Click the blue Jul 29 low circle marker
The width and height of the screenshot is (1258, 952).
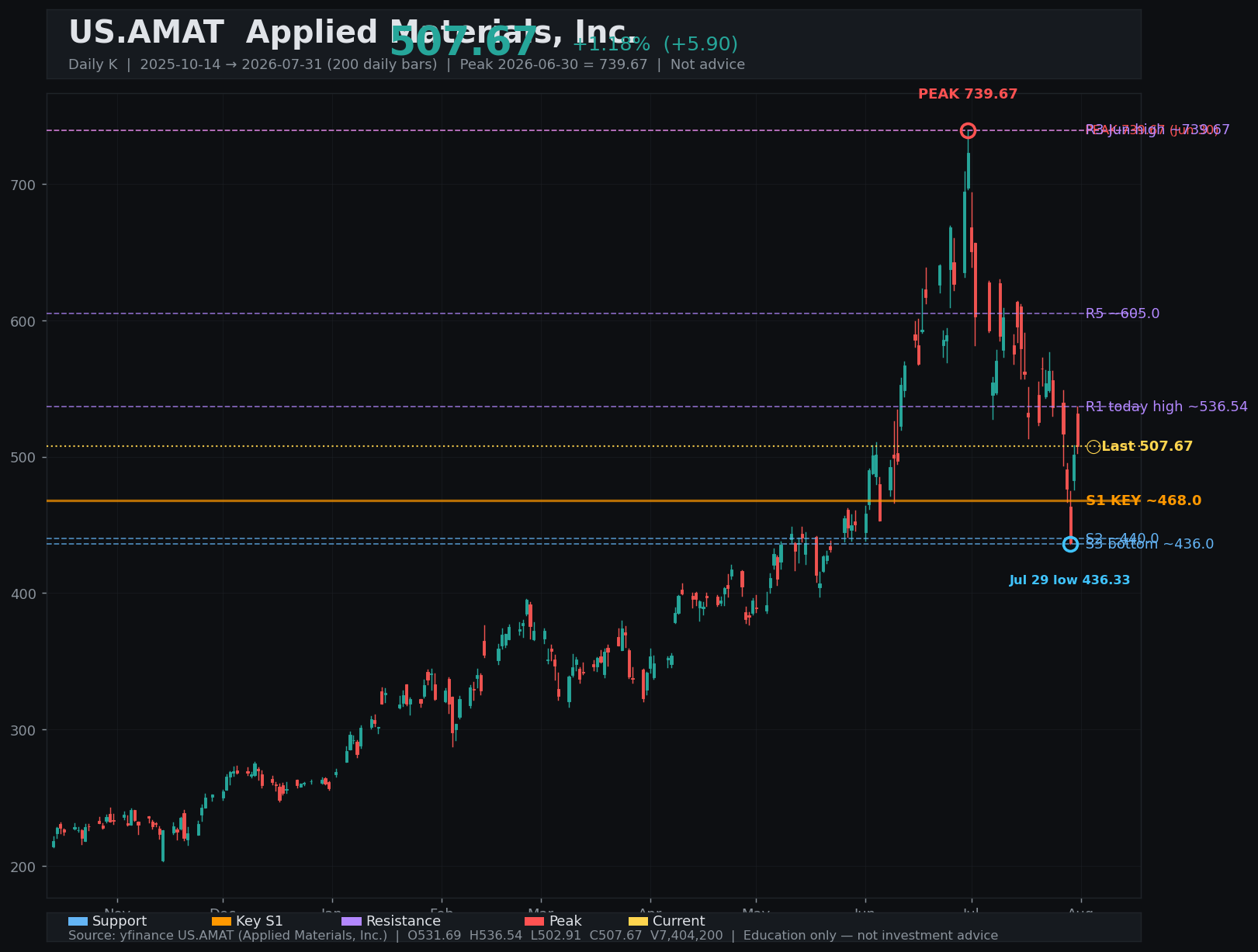pyautogui.click(x=1070, y=544)
